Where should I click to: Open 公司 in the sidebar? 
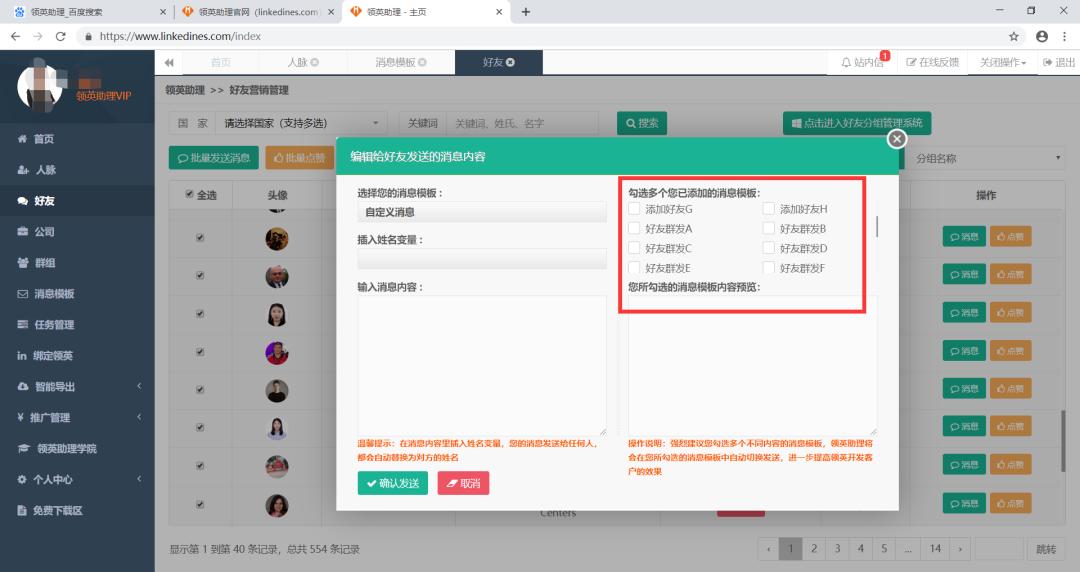[77, 232]
